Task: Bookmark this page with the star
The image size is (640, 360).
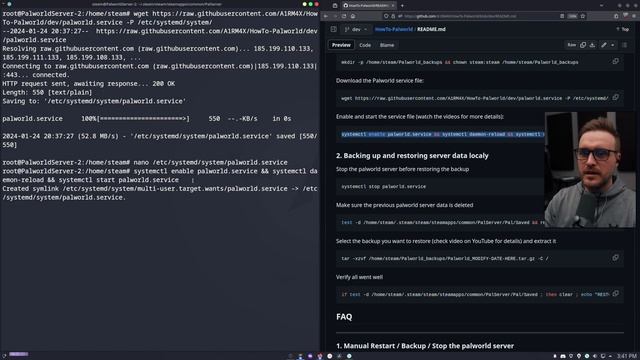Action: point(583,16)
